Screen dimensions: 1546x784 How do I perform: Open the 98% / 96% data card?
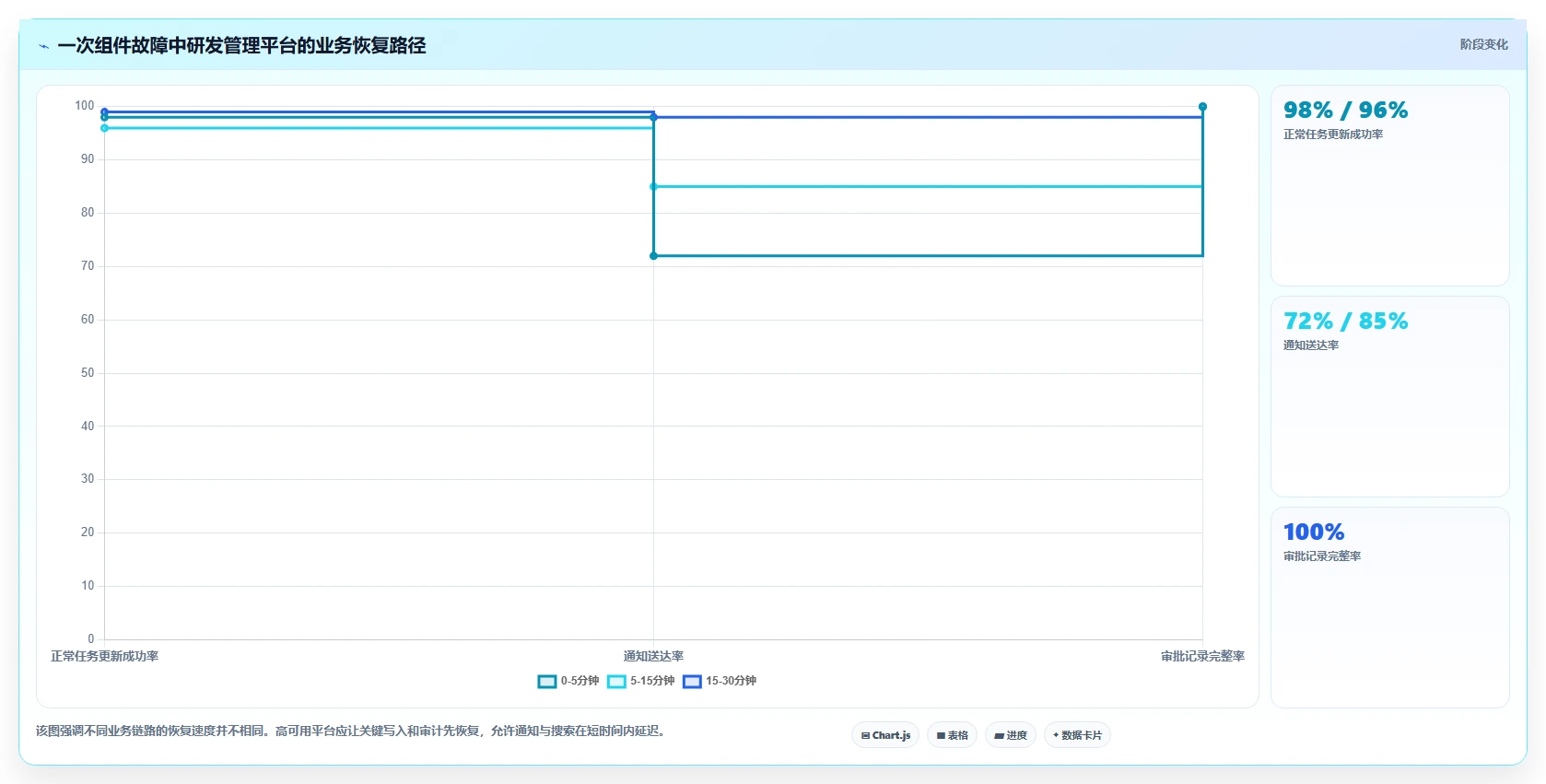coord(1389,185)
